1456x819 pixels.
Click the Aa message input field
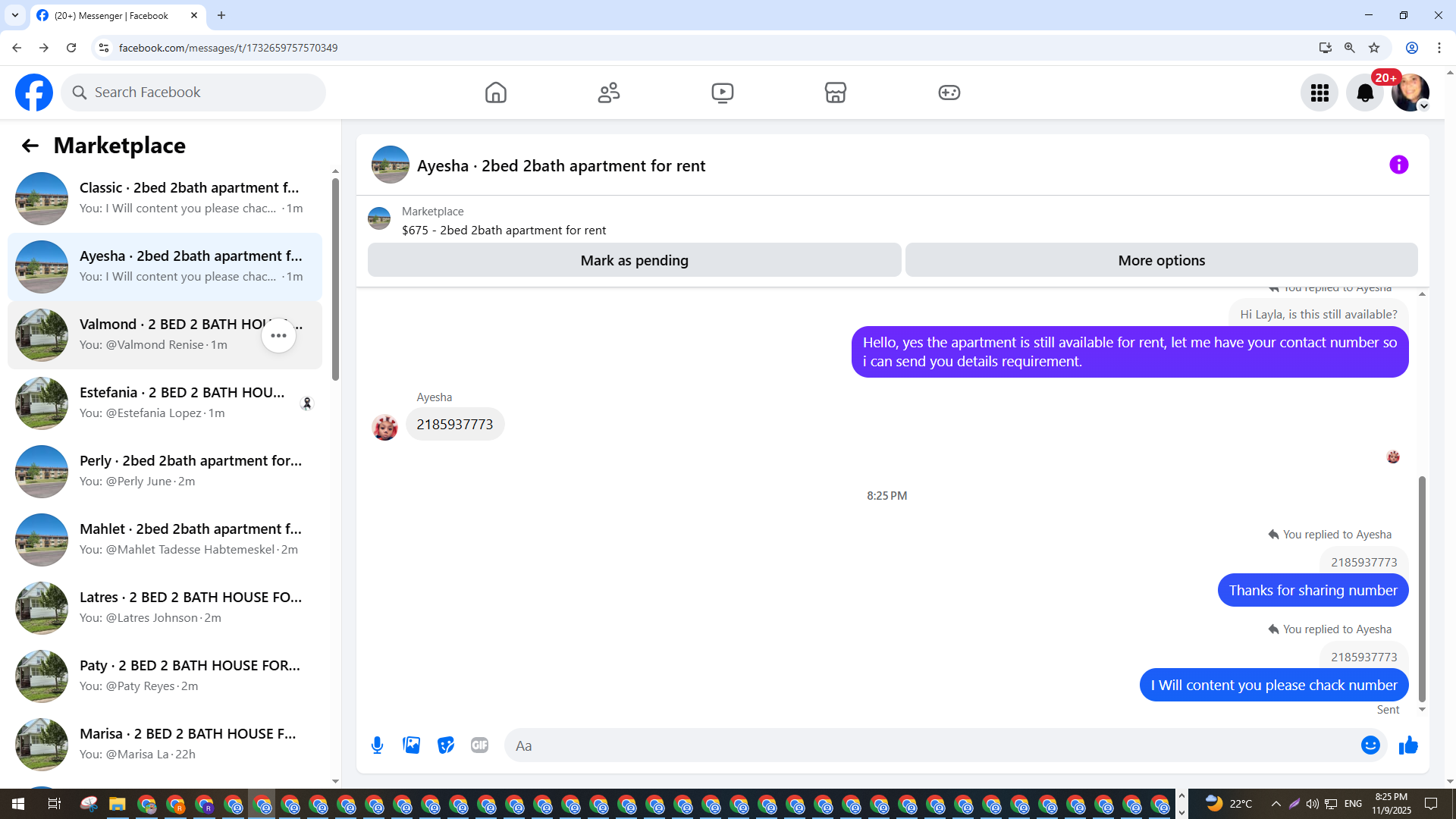point(931,745)
